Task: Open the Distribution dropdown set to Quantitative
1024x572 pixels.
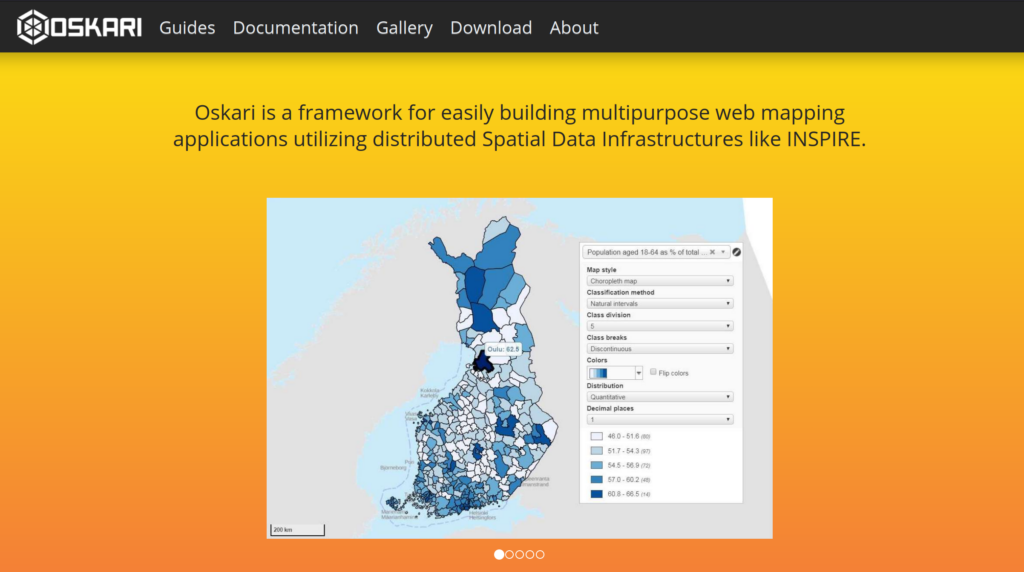Action: click(660, 397)
